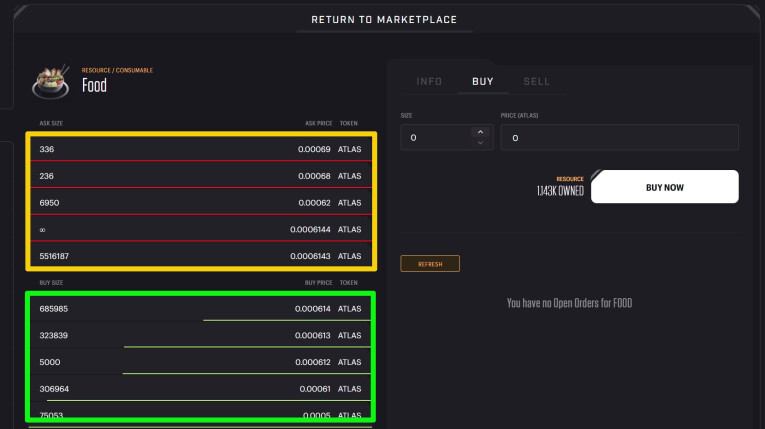Click buy price 0.000613
This screenshot has width=765, height=429.
313,336
